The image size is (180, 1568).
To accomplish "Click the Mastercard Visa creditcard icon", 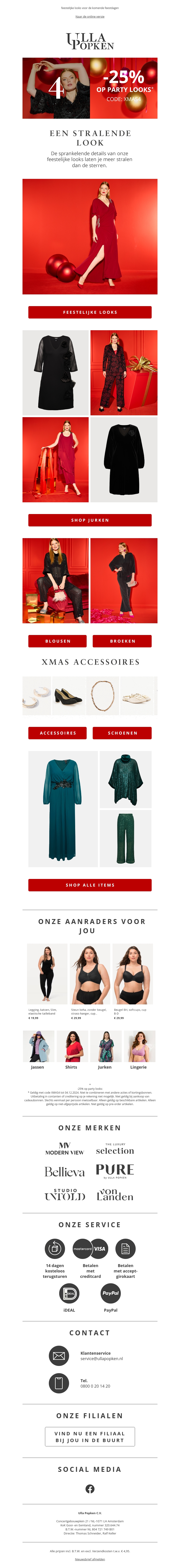I will point(90,1248).
